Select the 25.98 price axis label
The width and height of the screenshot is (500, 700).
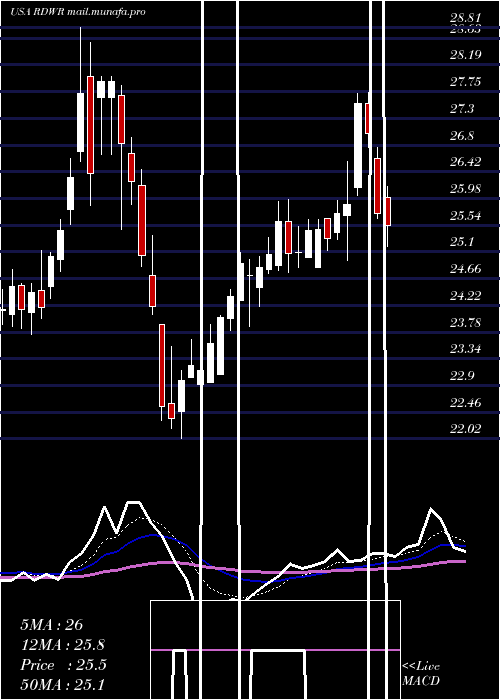[465, 189]
